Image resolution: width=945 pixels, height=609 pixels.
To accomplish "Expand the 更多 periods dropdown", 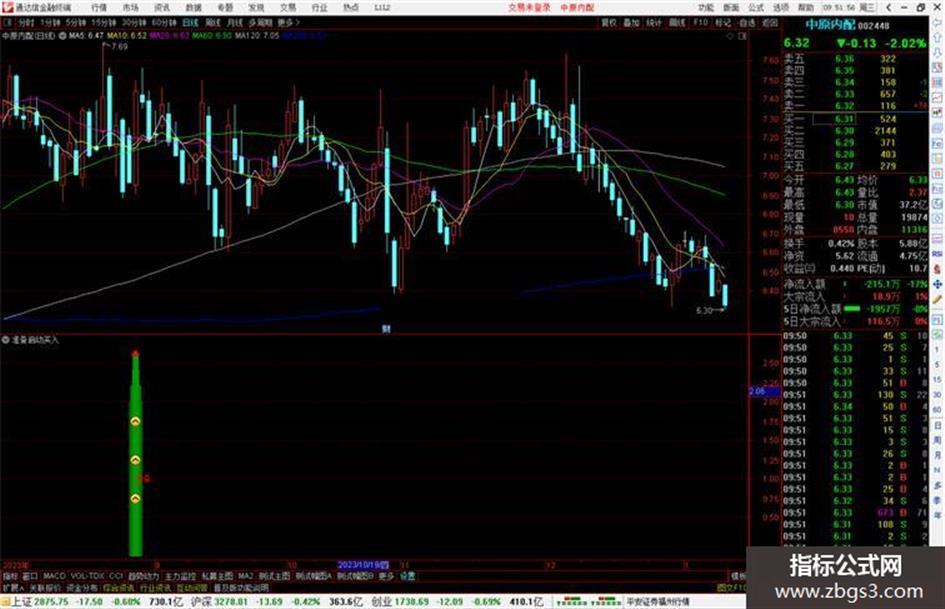I will (288, 22).
